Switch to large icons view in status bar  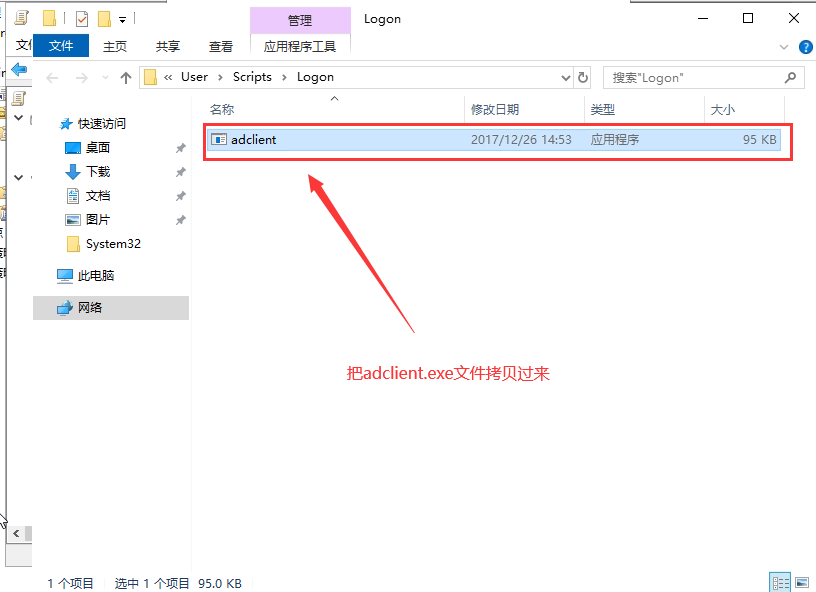coord(802,582)
